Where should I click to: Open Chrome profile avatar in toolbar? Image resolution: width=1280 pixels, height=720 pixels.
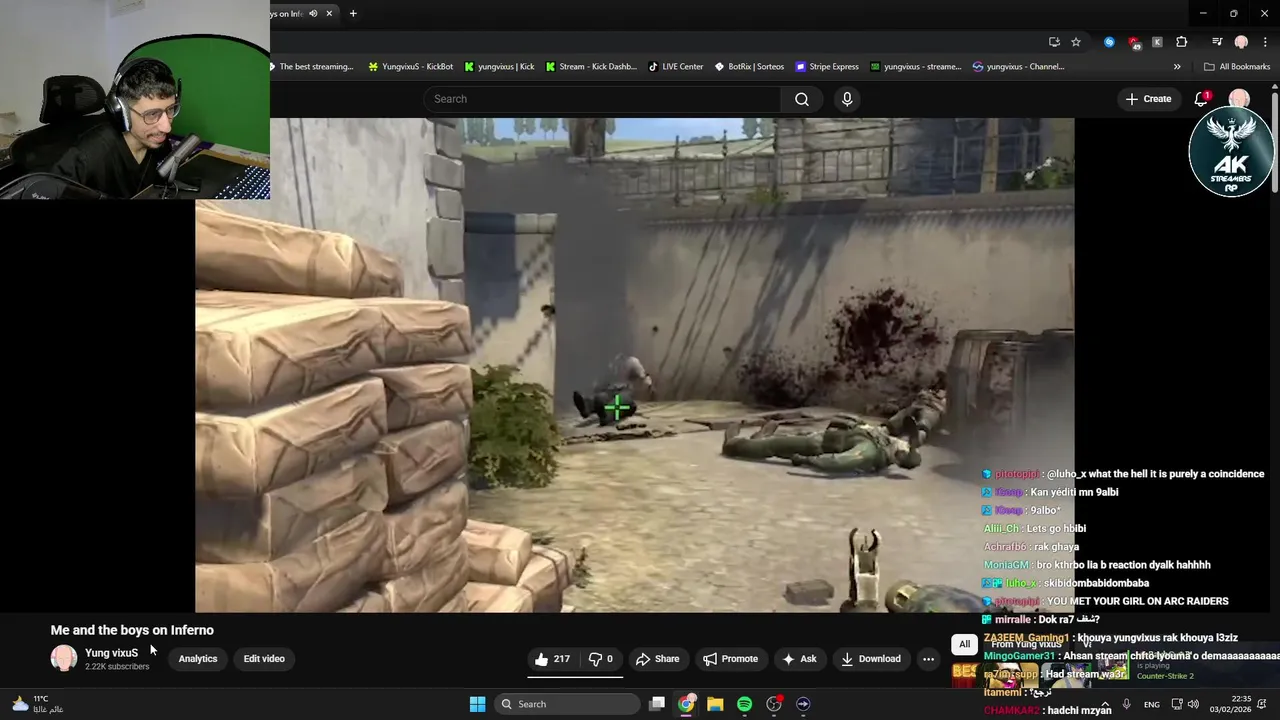1241,42
